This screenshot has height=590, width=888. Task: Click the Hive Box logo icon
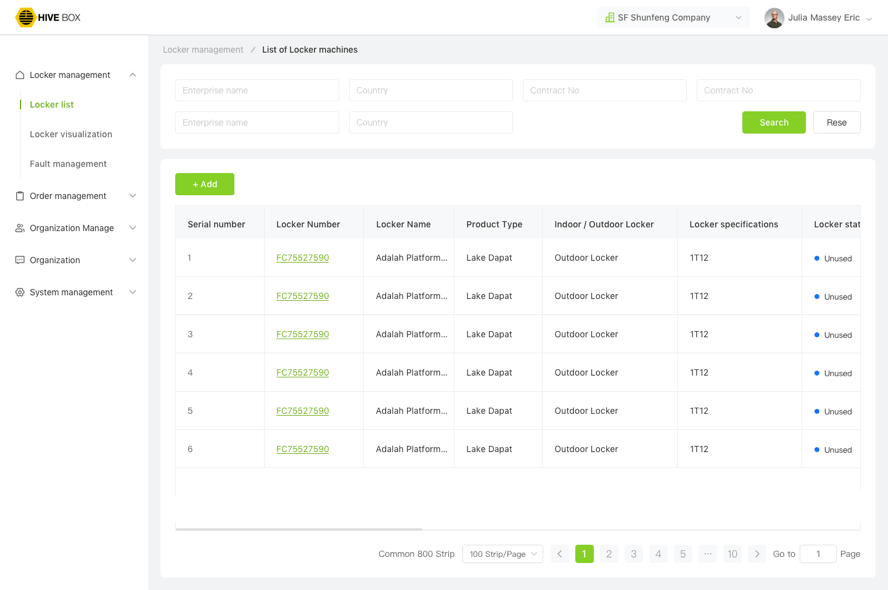[26, 17]
